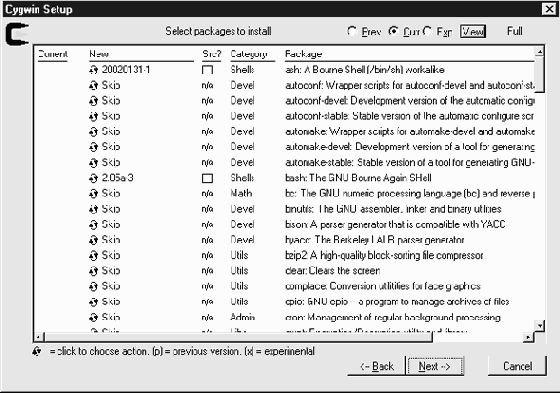This screenshot has width=560, height=393.
Task: Click the Back button
Action: pyautogui.click(x=376, y=366)
